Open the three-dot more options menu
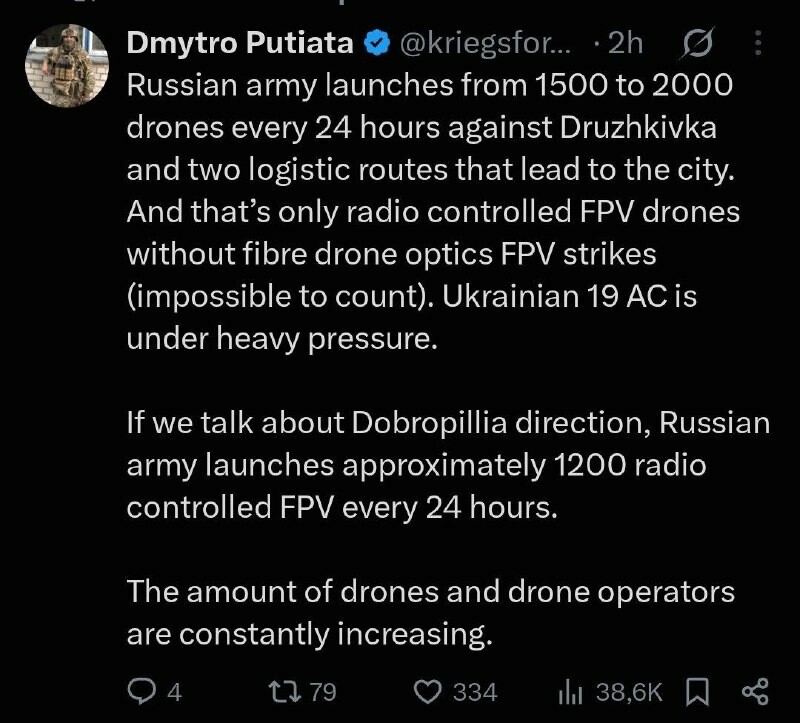Viewport: 800px width, 723px height. pyautogui.click(x=758, y=43)
